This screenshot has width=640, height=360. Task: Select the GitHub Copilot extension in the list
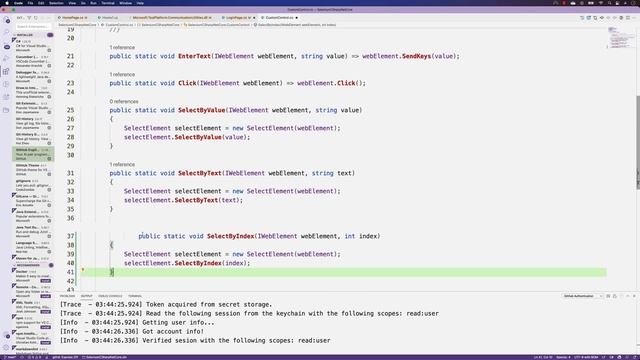pyautogui.click(x=33, y=154)
